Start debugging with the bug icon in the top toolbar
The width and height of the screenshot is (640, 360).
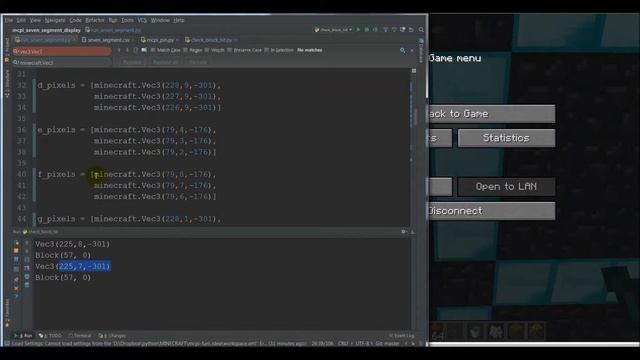(x=367, y=30)
